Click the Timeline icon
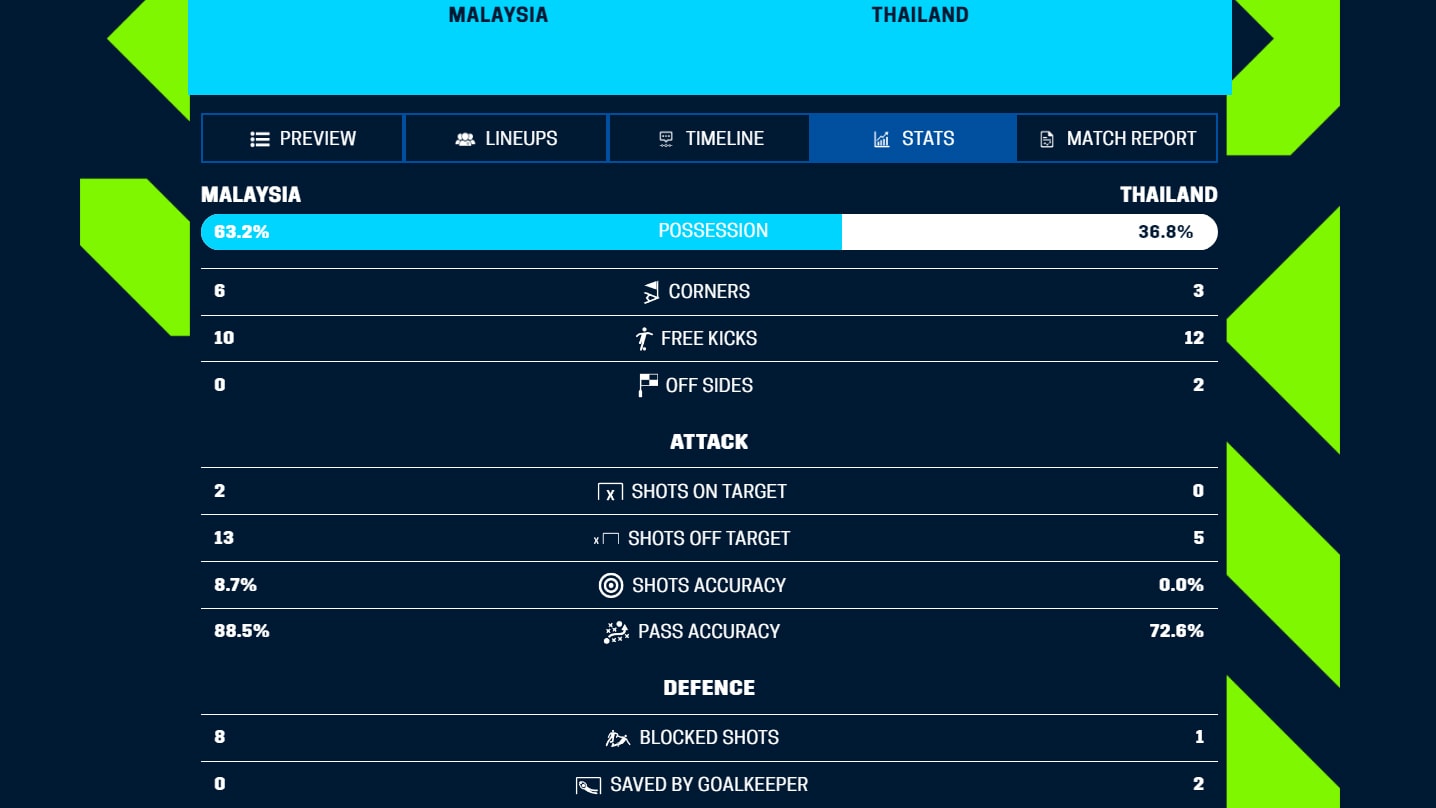1436x808 pixels. (x=666, y=139)
